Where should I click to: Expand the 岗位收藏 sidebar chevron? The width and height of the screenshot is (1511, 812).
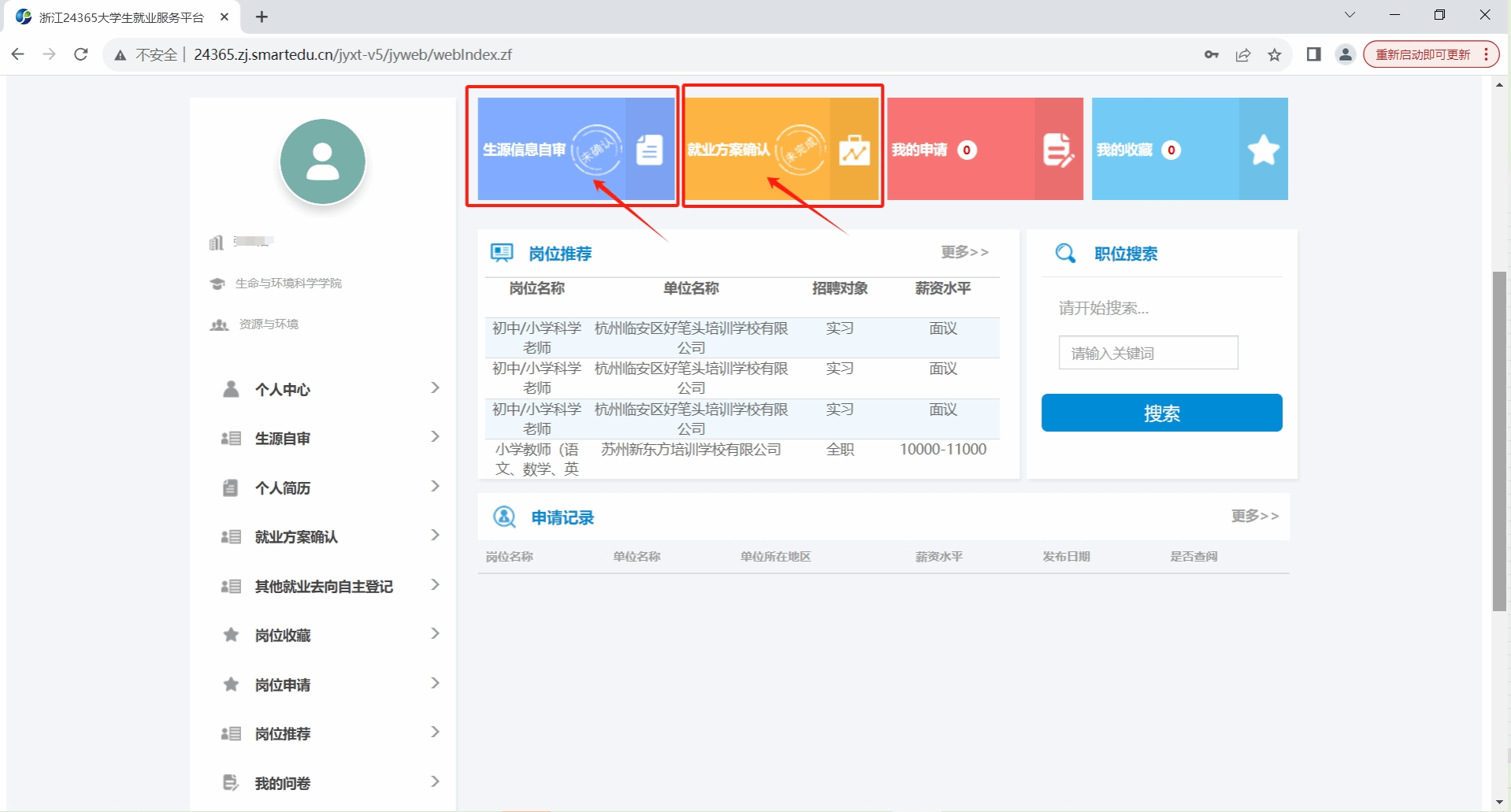[435, 634]
